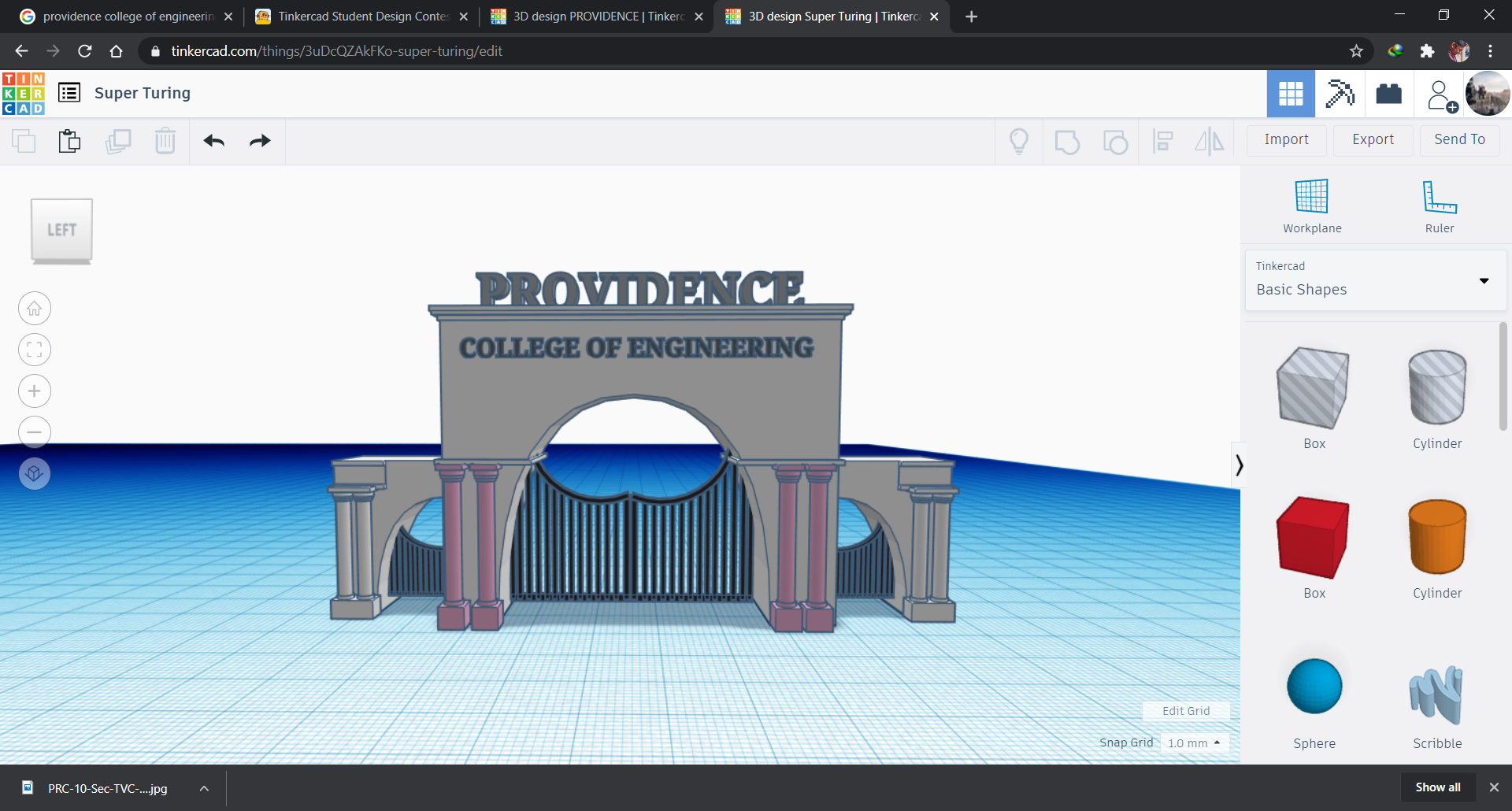1512x811 pixels.
Task: Click the Mirror tool icon
Action: click(x=1210, y=141)
